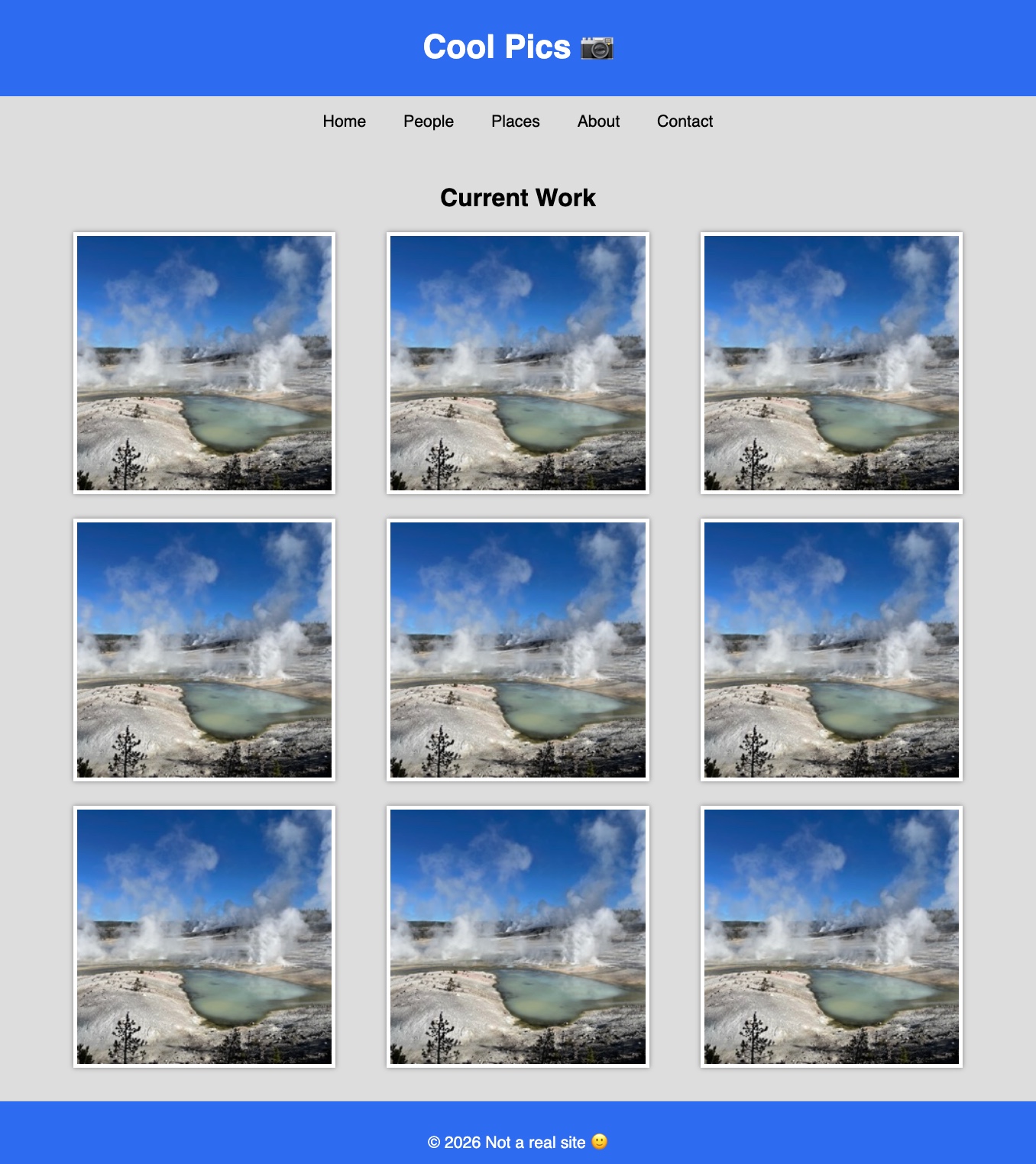This screenshot has width=1036, height=1164.
Task: Open the middle photo in the top row
Action: 517,363
